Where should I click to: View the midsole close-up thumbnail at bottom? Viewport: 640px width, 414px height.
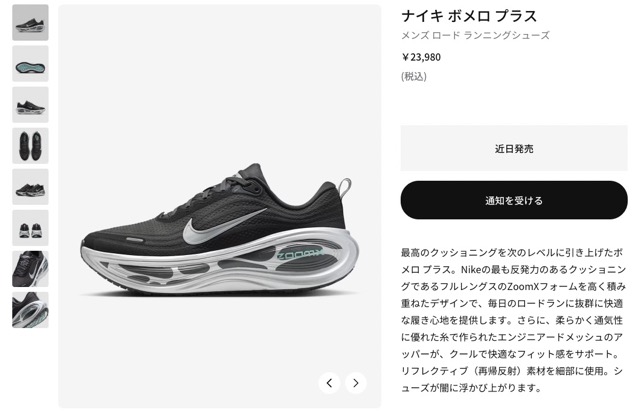pyautogui.click(x=30, y=310)
